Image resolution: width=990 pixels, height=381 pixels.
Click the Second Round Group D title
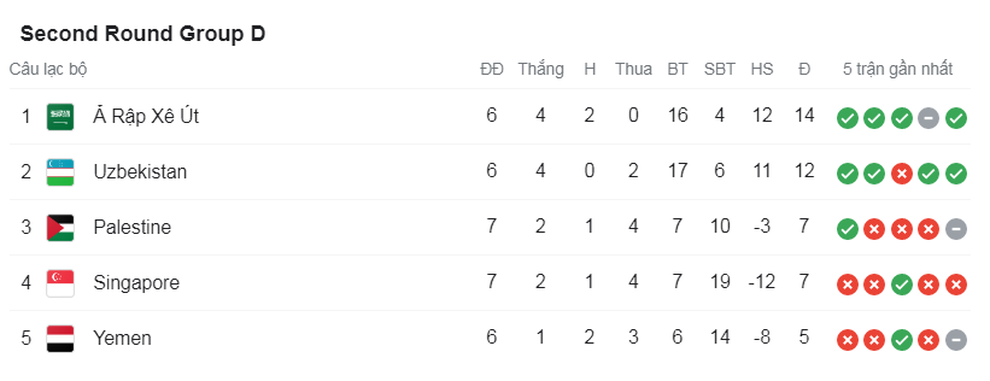(x=143, y=35)
